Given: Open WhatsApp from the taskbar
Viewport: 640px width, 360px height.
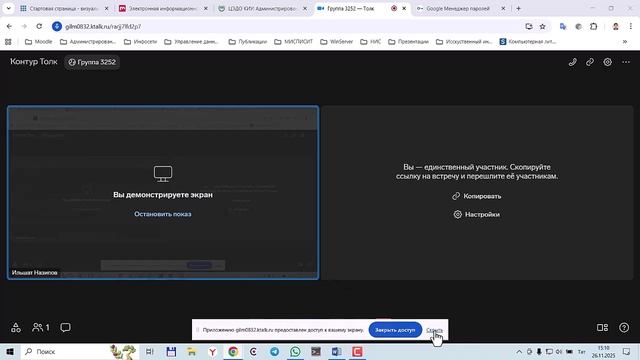Looking at the screenshot, I should [x=295, y=351].
